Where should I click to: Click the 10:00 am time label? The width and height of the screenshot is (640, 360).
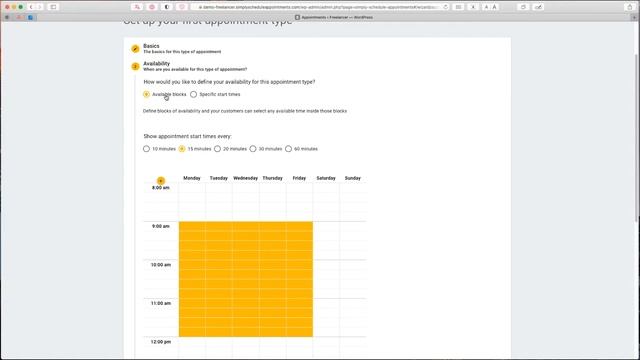(161, 265)
